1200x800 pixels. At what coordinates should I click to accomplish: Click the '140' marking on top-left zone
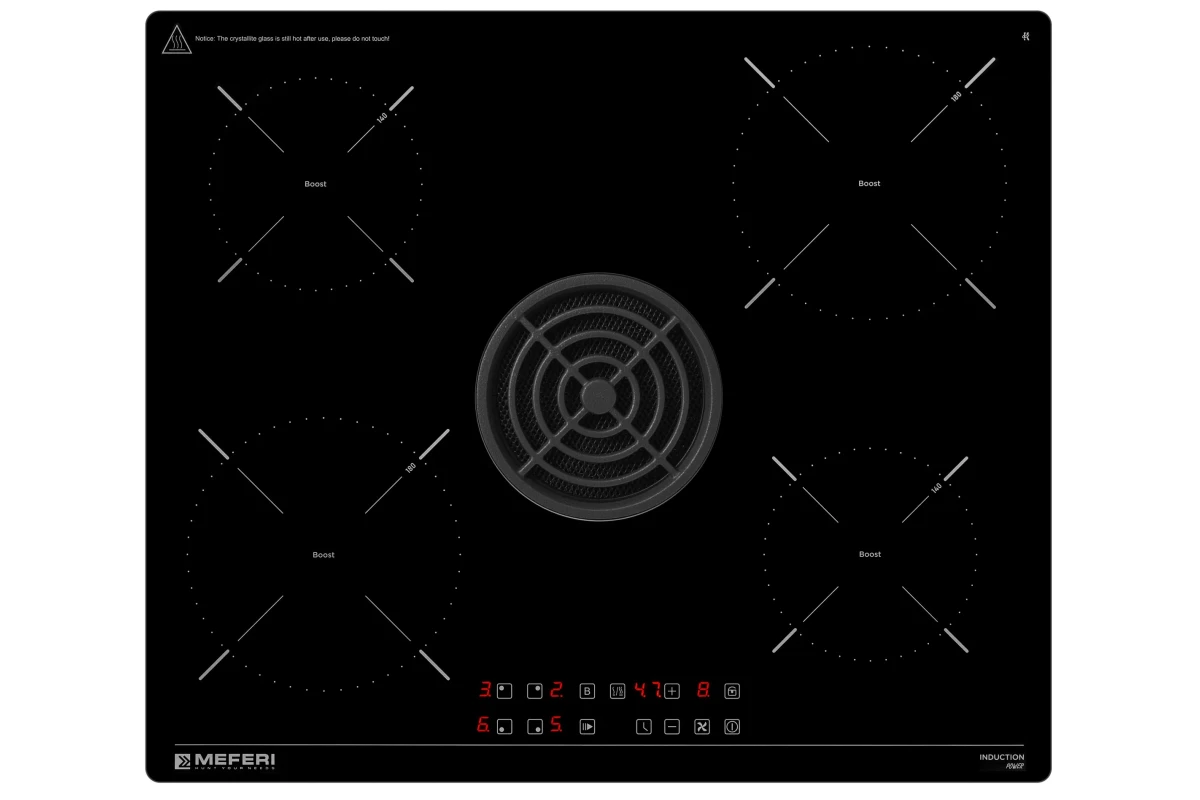381,118
